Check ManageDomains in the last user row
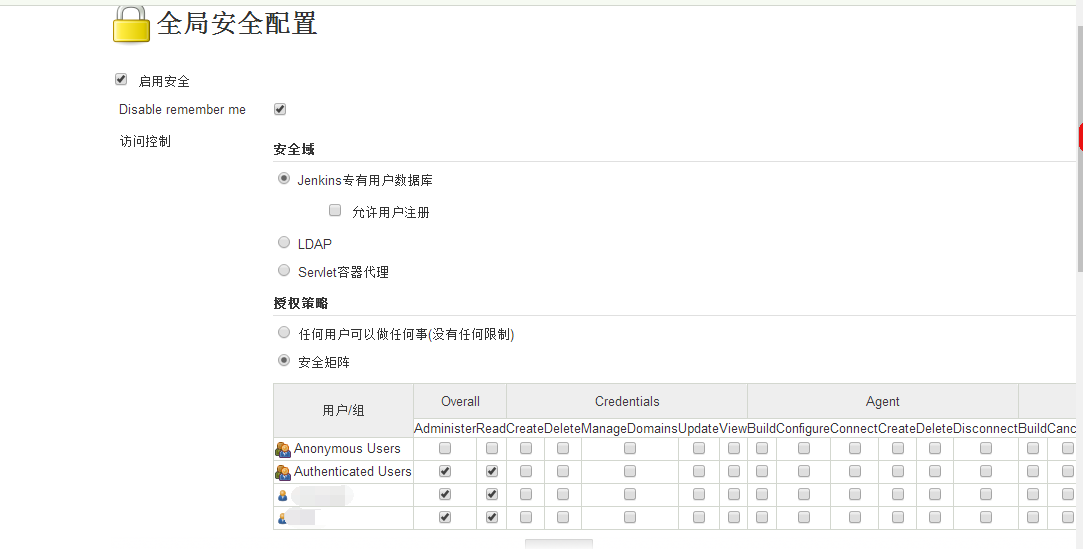Viewport: 1083px width, 549px height. 630,517
